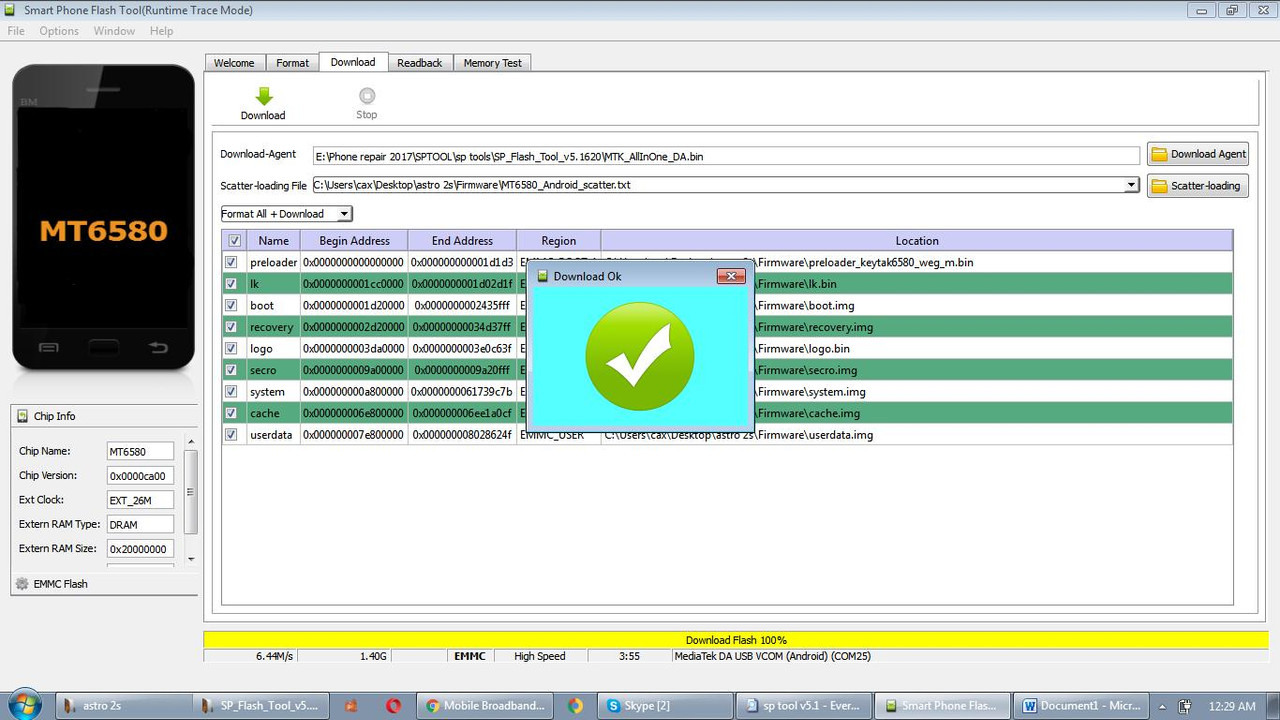This screenshot has width=1280, height=720.
Task: Uncheck the boot partition checkbox
Action: (x=231, y=305)
